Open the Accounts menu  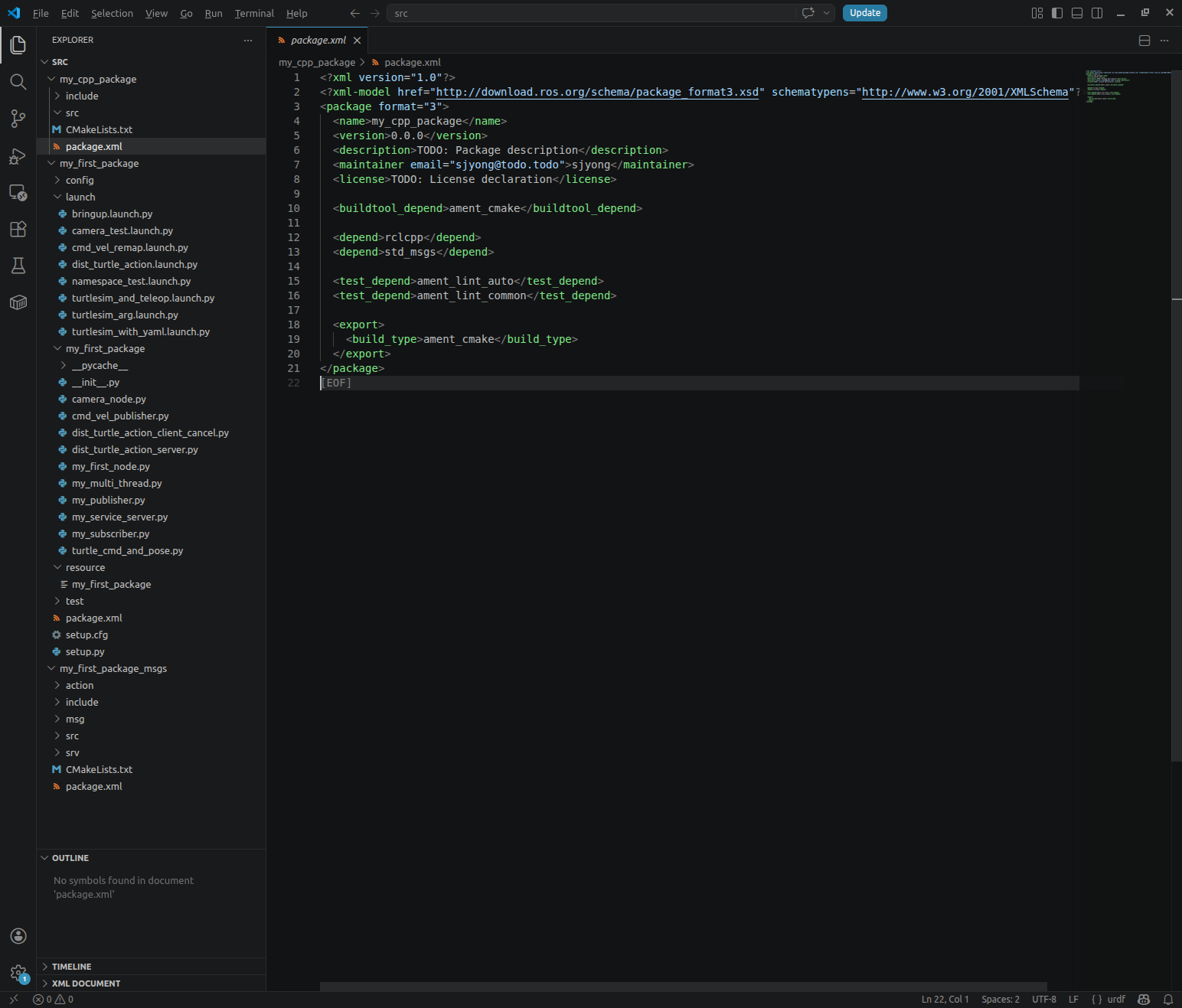pyautogui.click(x=18, y=936)
